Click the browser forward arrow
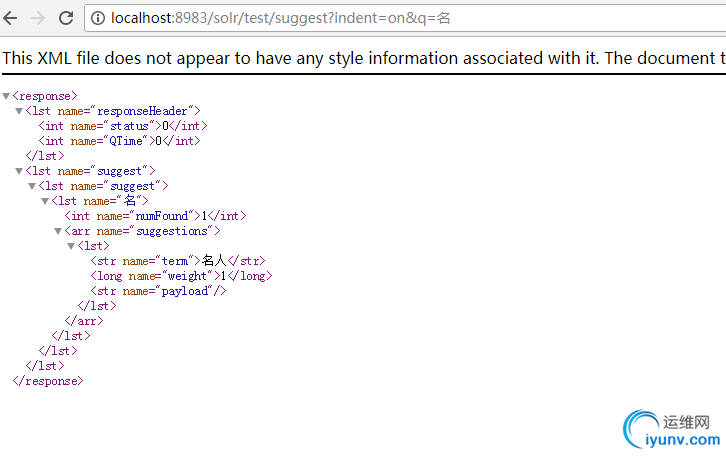 [38, 18]
